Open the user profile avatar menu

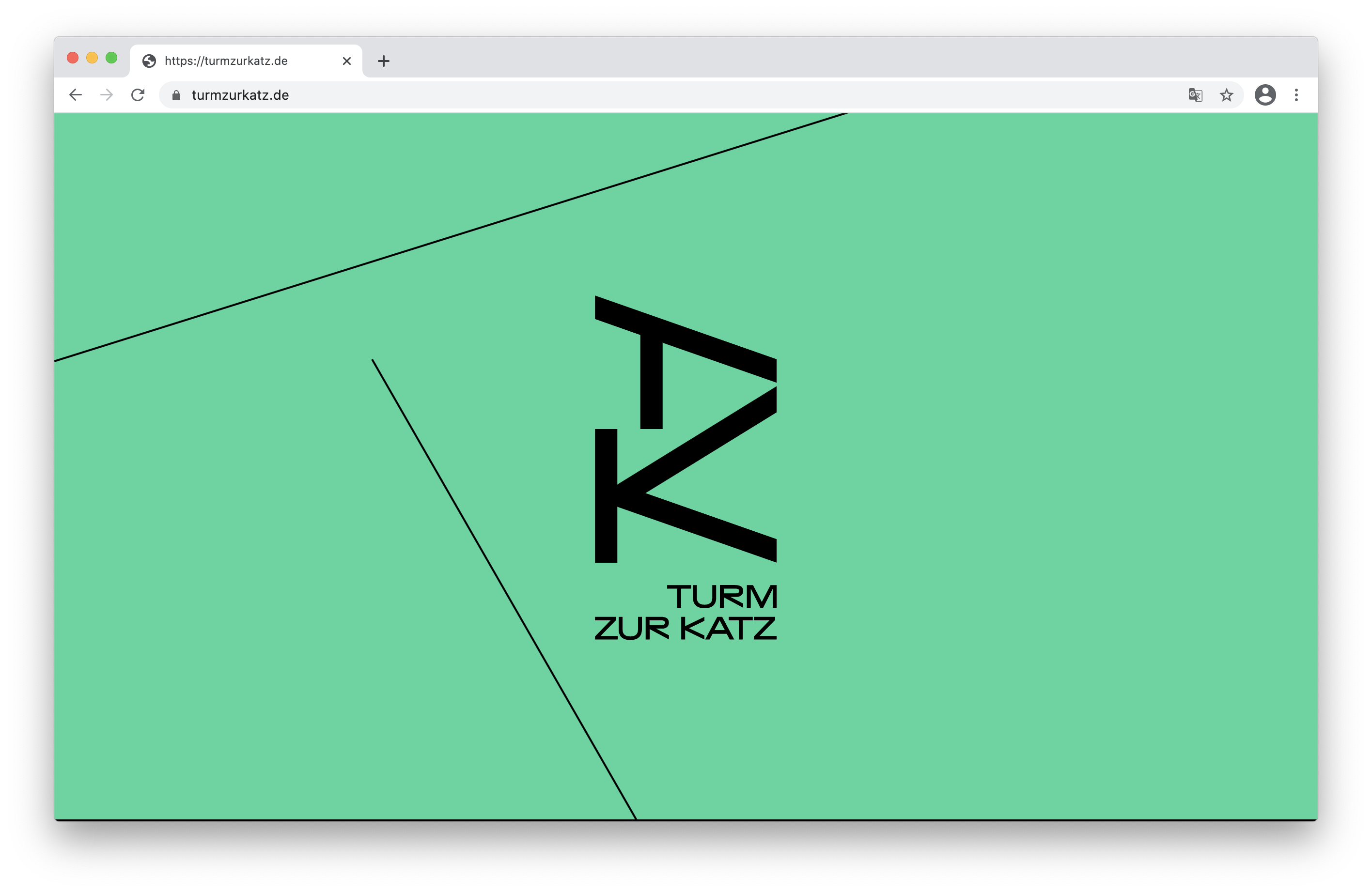click(x=1265, y=95)
